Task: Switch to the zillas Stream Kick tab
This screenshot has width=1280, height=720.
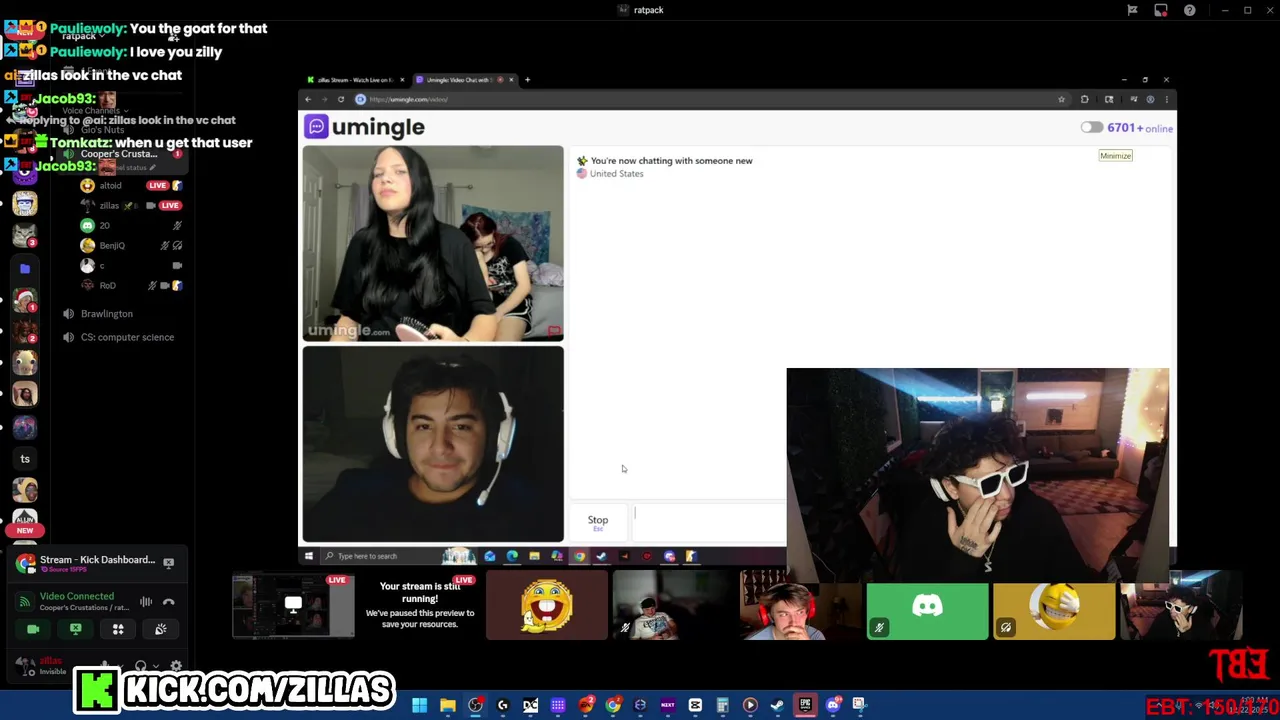Action: [355, 80]
